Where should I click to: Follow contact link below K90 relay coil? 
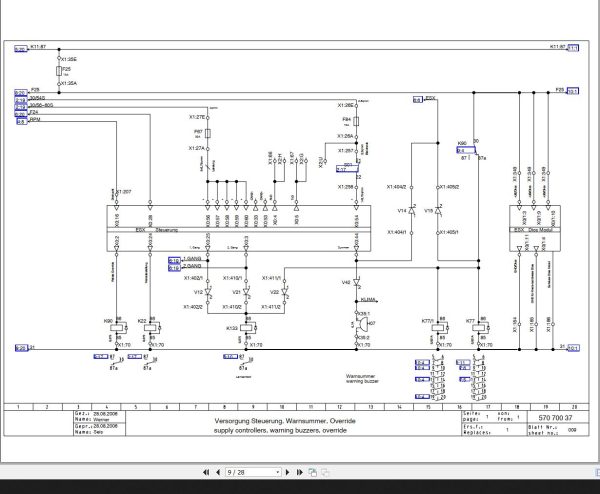(x=101, y=357)
